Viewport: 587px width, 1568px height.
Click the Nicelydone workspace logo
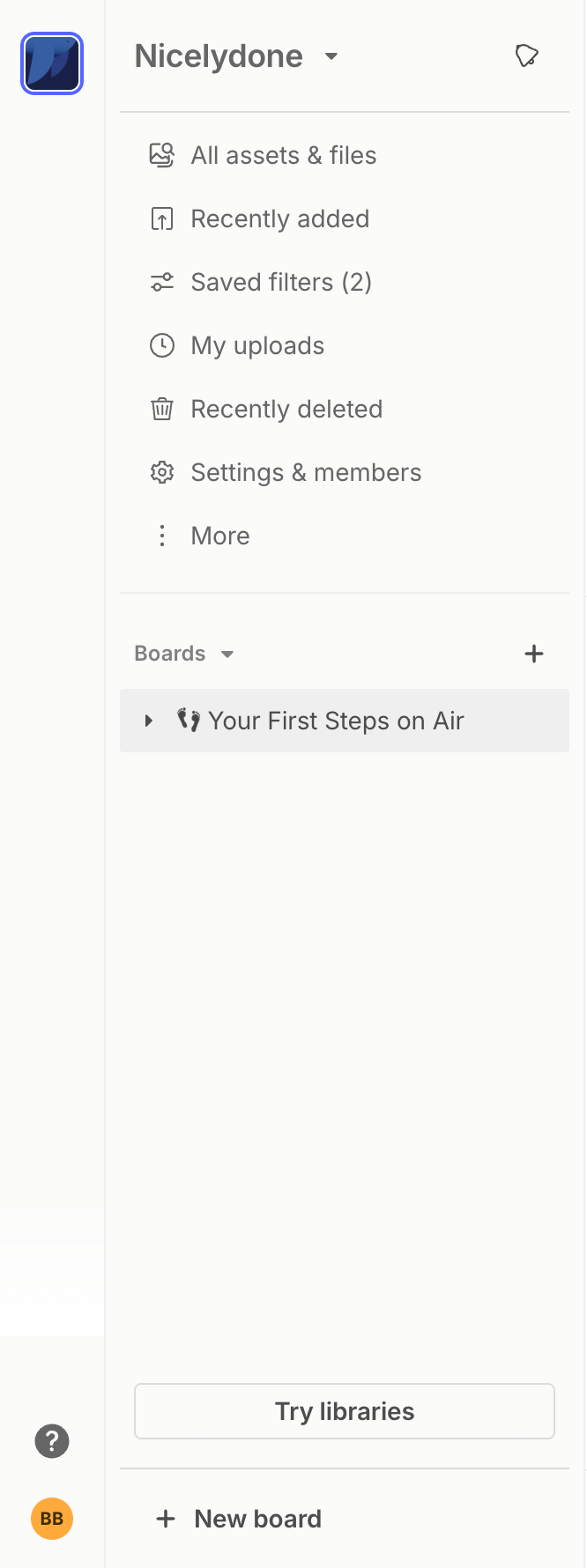51,63
